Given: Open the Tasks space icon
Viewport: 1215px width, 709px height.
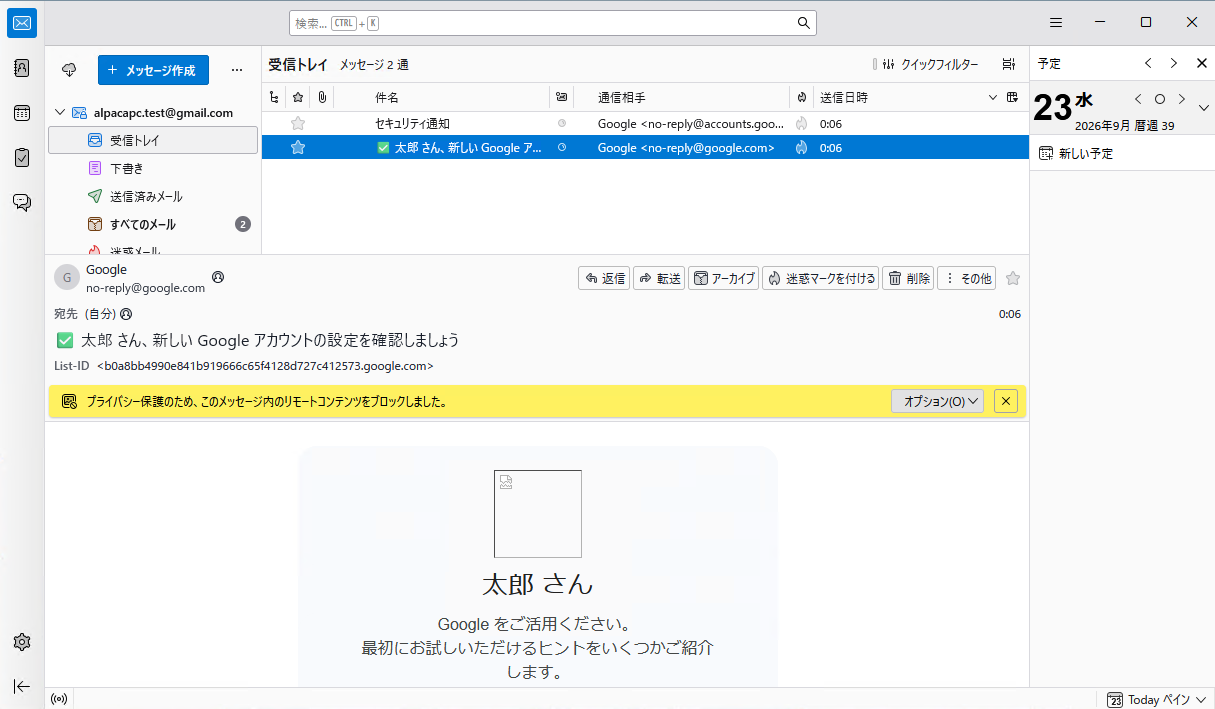Looking at the screenshot, I should pos(22,158).
